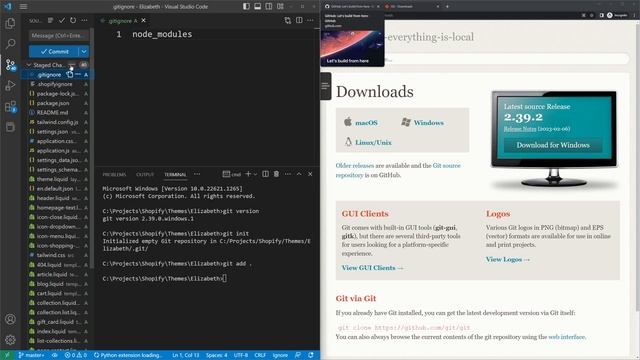The width and height of the screenshot is (640, 360).
Task: Open the Windows download link
Action: [428, 123]
